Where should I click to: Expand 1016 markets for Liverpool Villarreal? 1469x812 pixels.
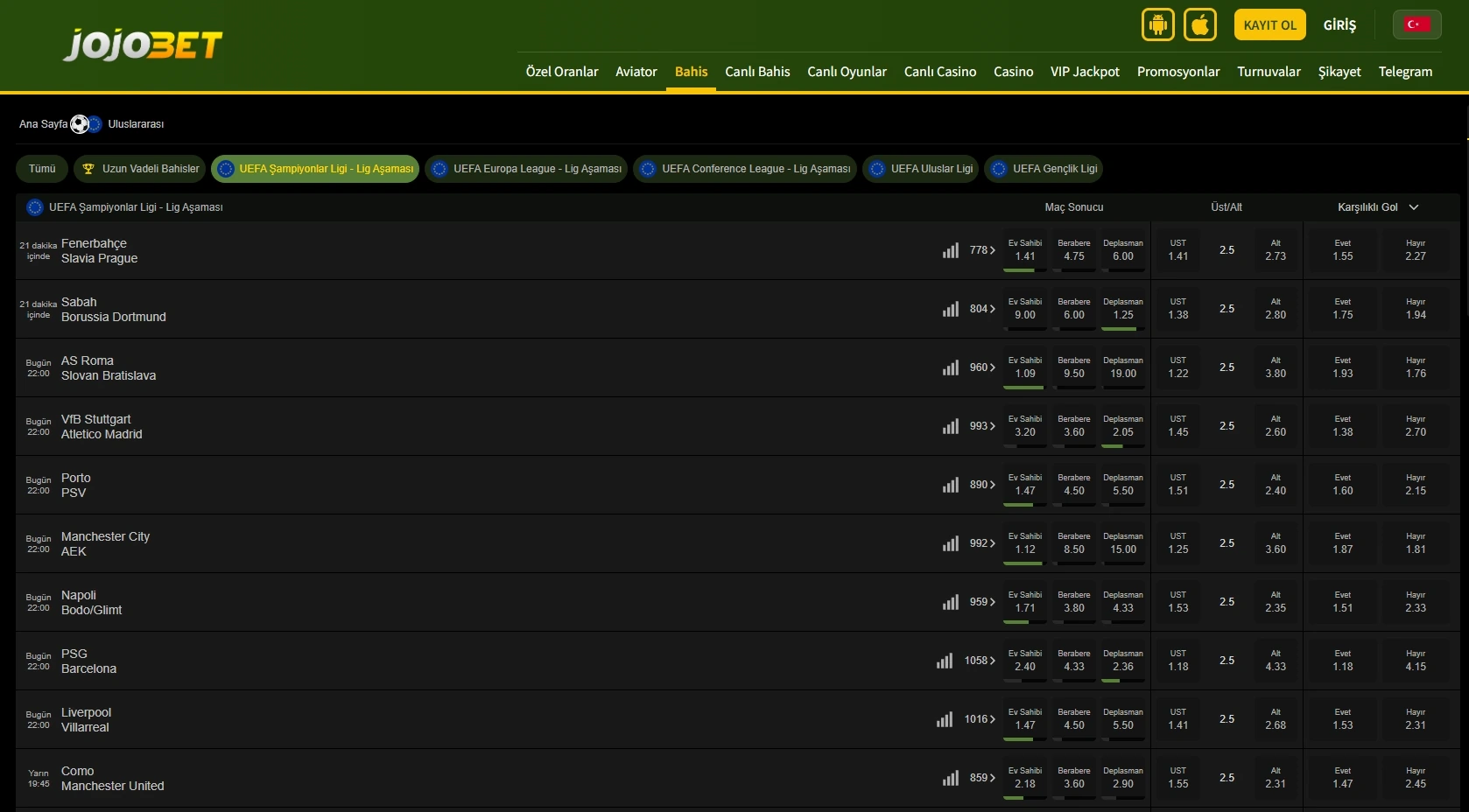tap(980, 719)
